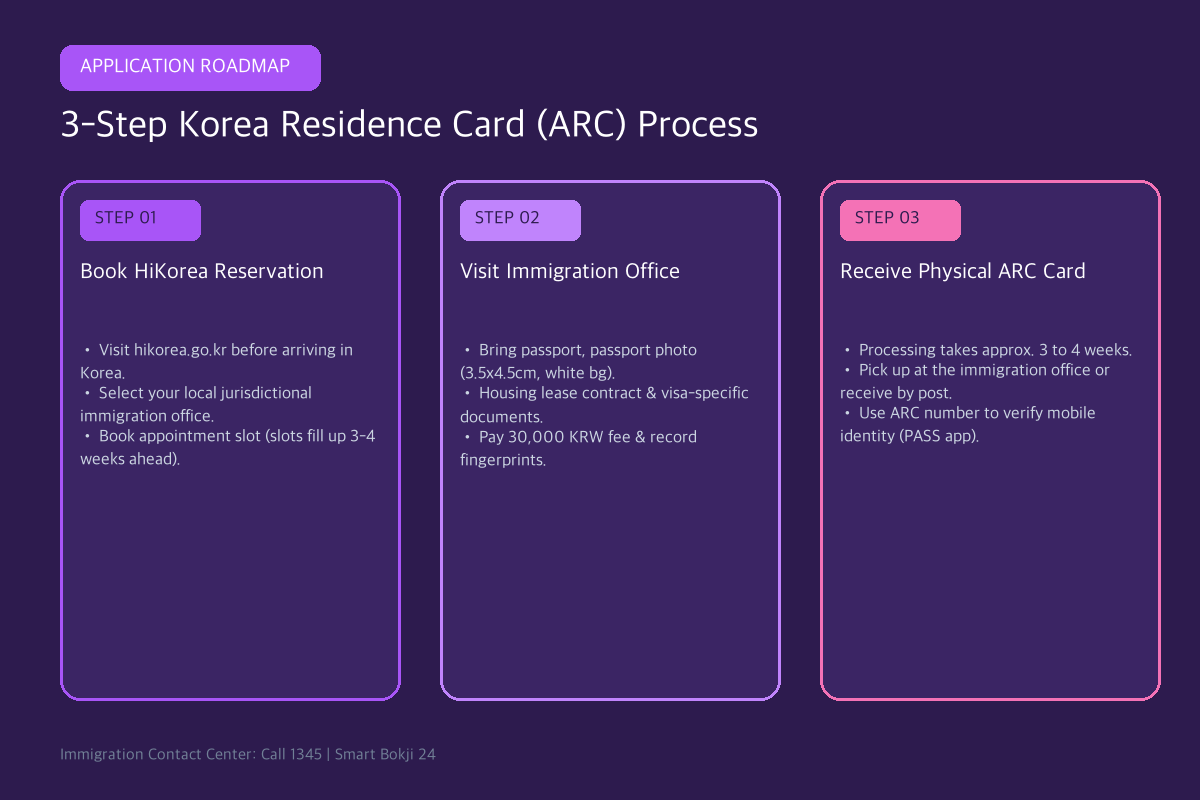This screenshot has width=1200, height=800.
Task: Click 'Select your local jurisdictional immigration office' bullet
Action: click(196, 404)
